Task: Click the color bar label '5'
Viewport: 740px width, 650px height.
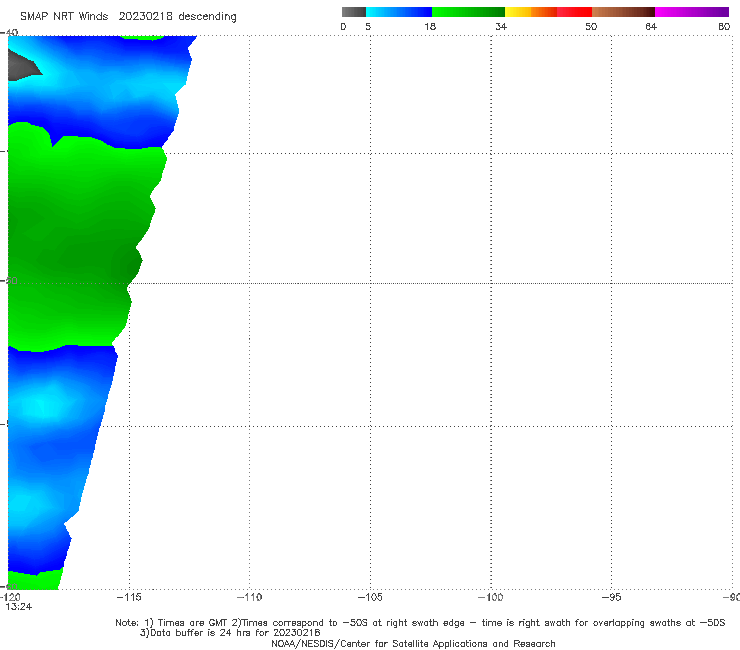Action: pos(368,26)
